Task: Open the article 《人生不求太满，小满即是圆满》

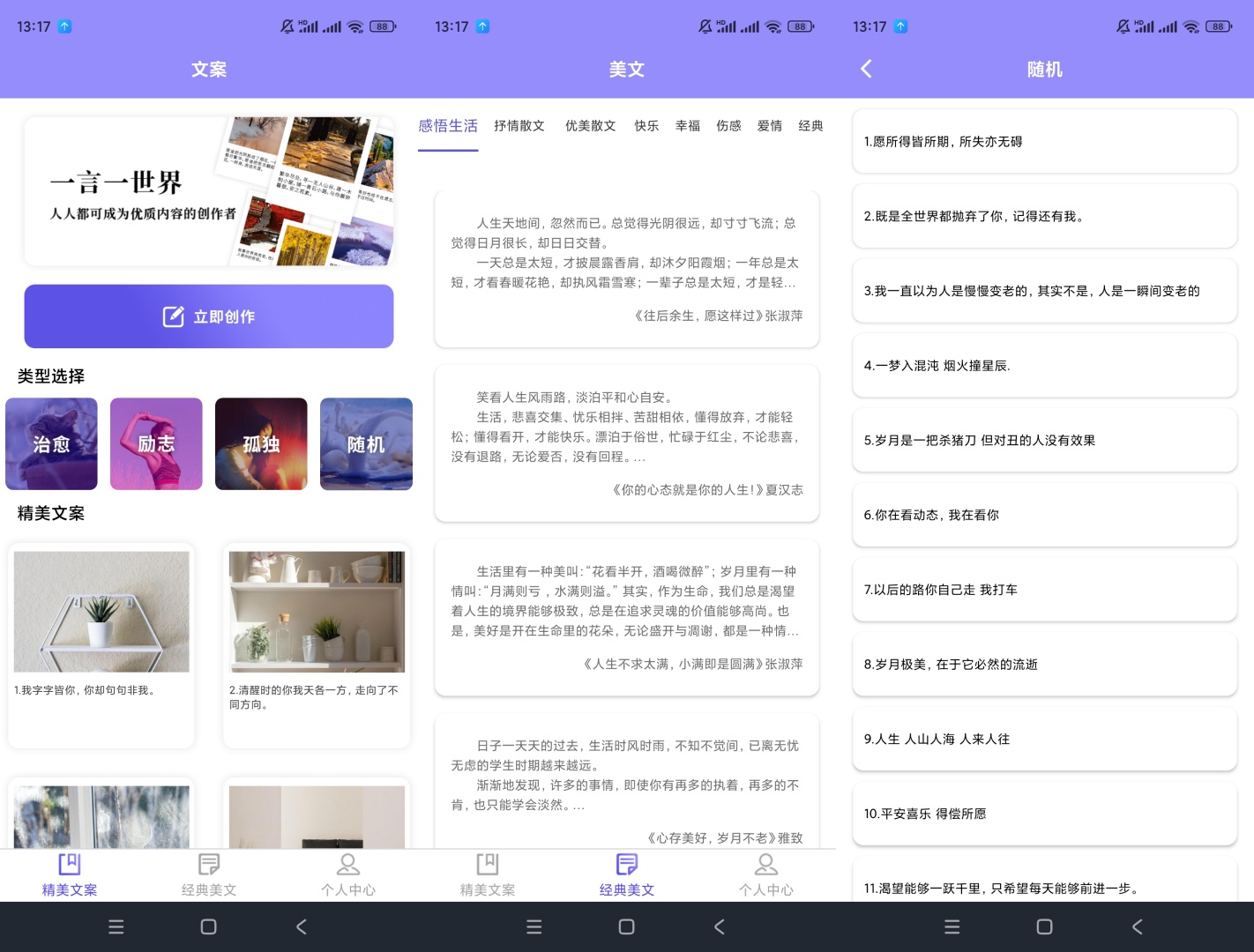Action: pyautogui.click(x=627, y=617)
